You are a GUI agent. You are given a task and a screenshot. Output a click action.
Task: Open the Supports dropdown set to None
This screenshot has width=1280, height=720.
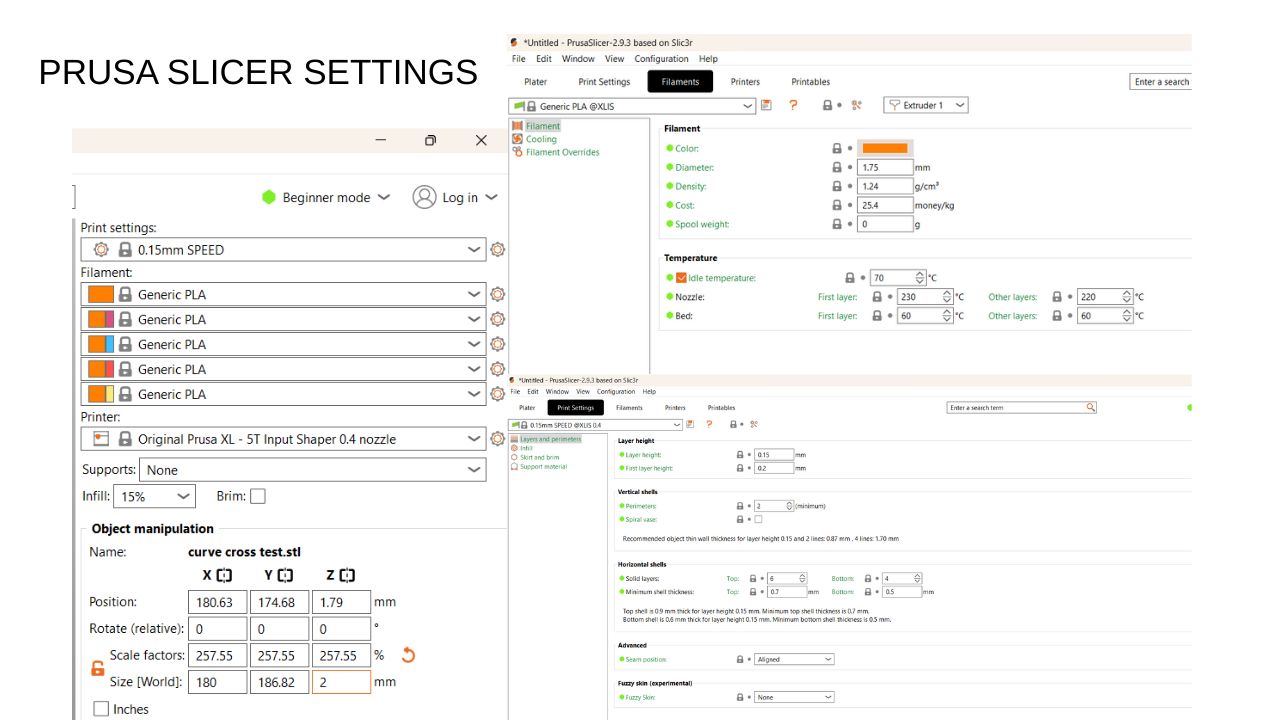point(312,470)
